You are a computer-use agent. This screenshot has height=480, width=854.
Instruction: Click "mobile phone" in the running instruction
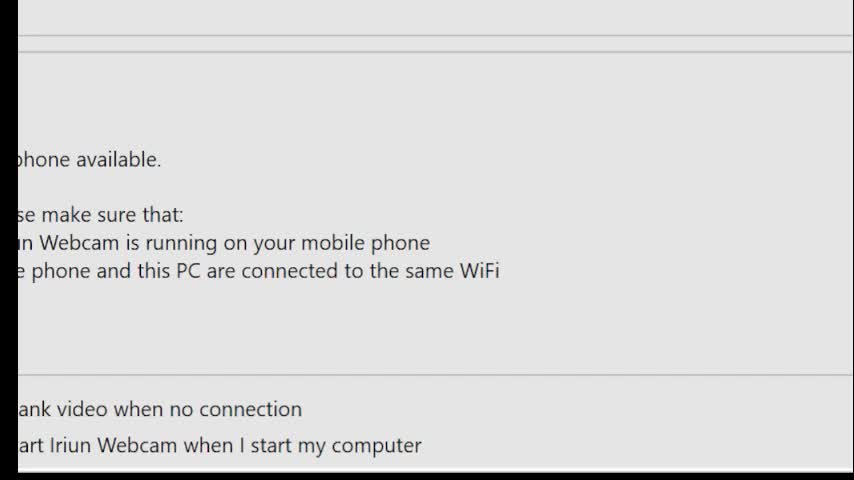365,243
